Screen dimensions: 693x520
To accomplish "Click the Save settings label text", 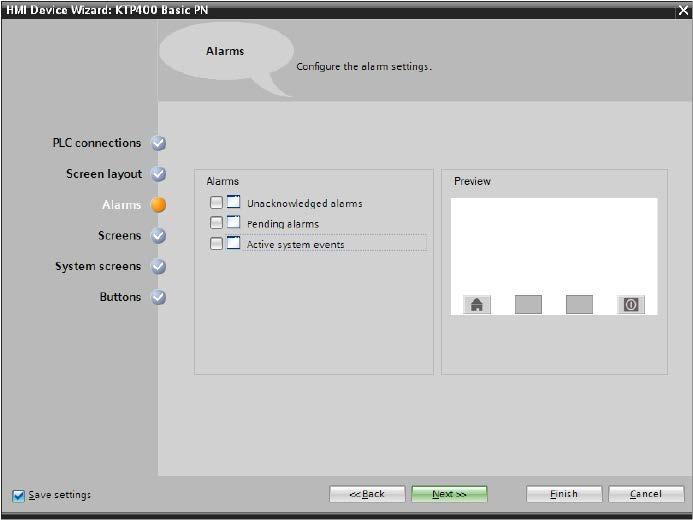I will point(60,495).
